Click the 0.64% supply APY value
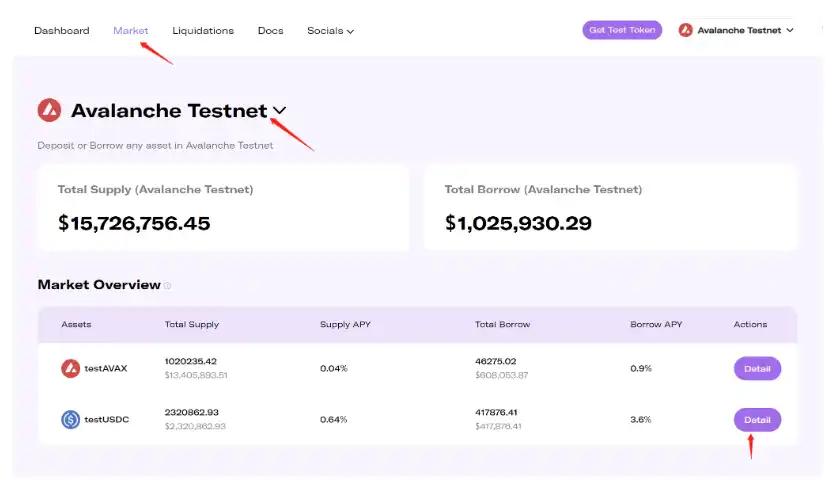Screen dimensions: 826x492 pyautogui.click(x=334, y=419)
